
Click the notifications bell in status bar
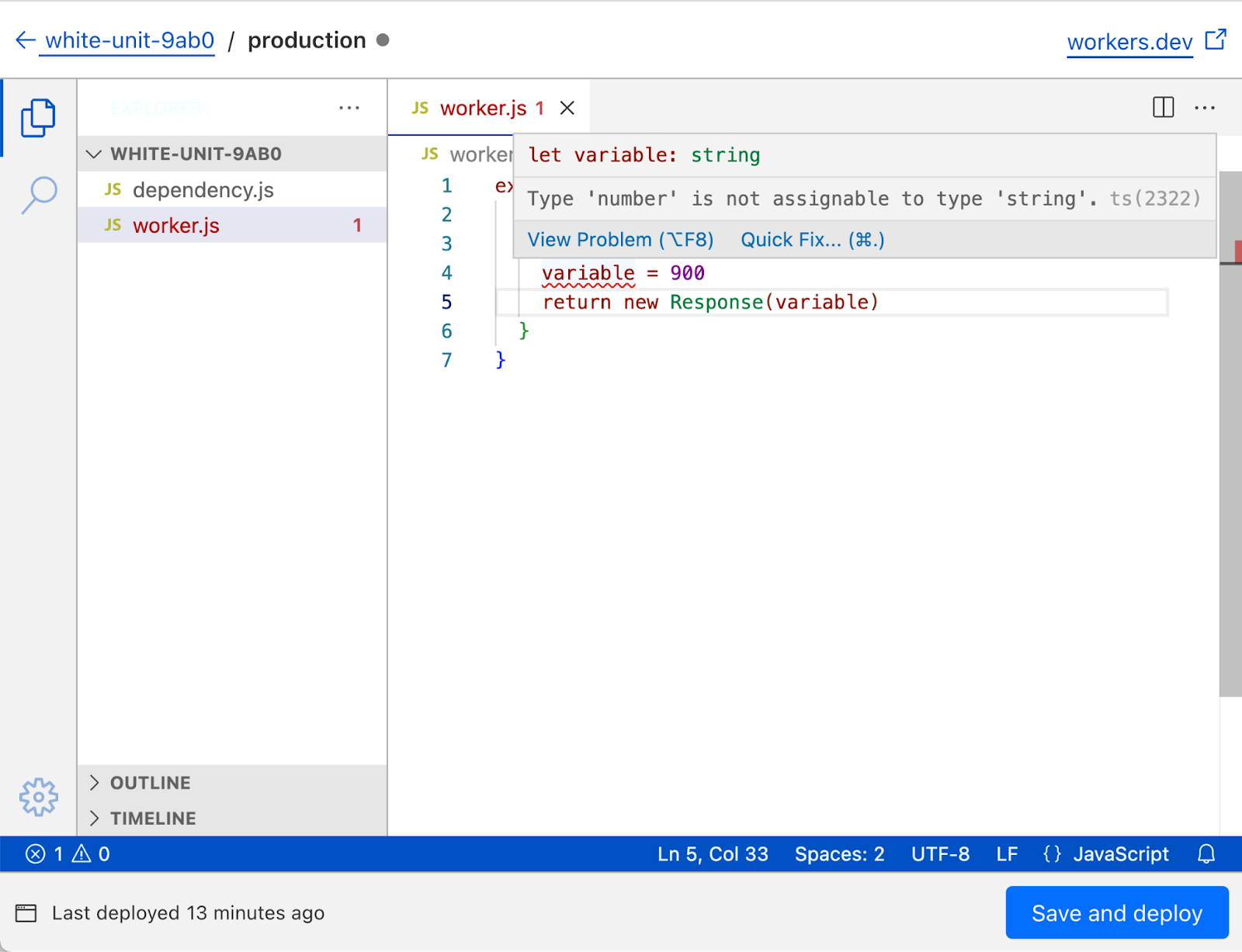1206,854
